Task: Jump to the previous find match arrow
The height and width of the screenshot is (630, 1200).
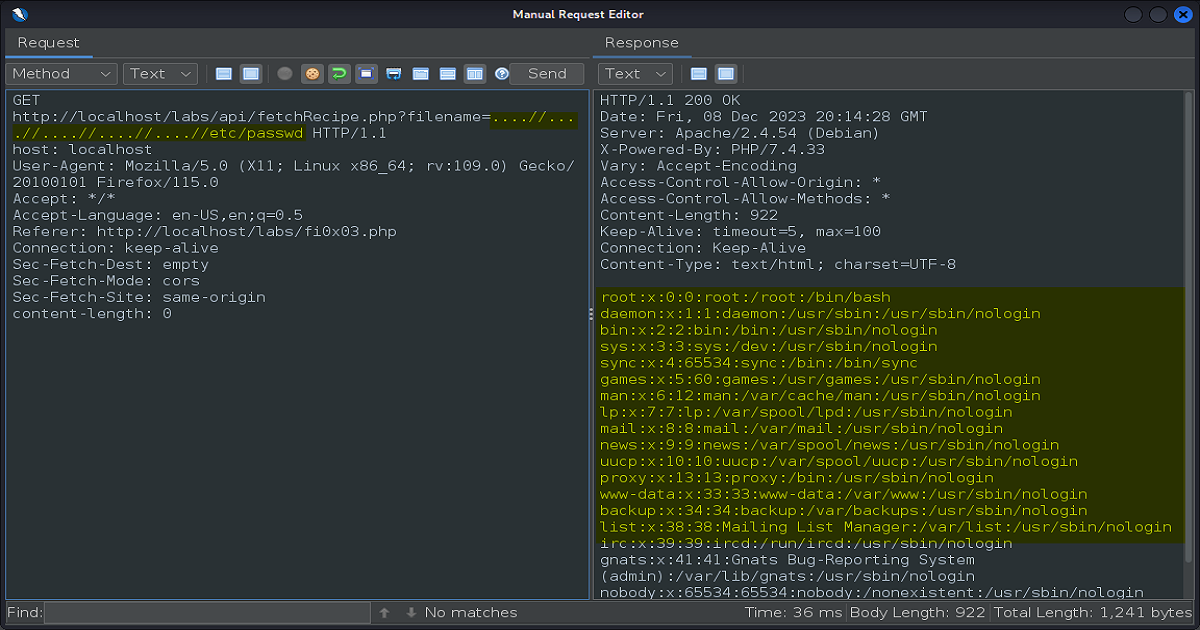Action: click(385, 613)
